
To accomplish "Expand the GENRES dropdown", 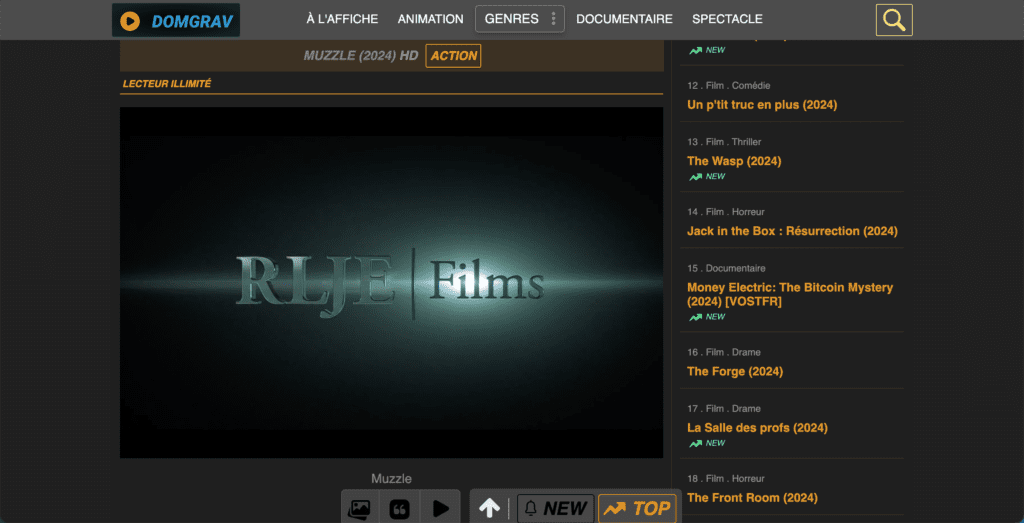I will [520, 19].
